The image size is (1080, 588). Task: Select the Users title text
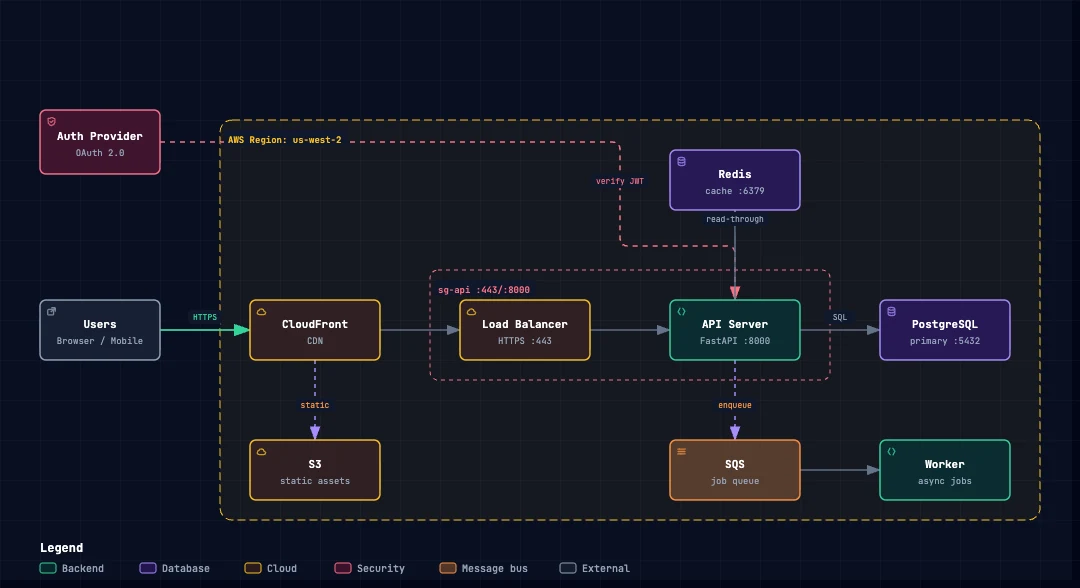100,324
